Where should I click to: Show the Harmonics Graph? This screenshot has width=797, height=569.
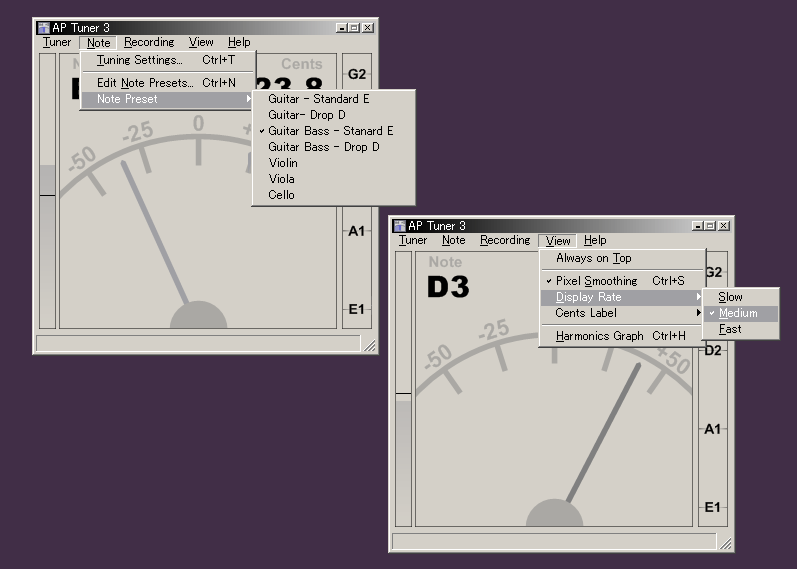pos(600,336)
